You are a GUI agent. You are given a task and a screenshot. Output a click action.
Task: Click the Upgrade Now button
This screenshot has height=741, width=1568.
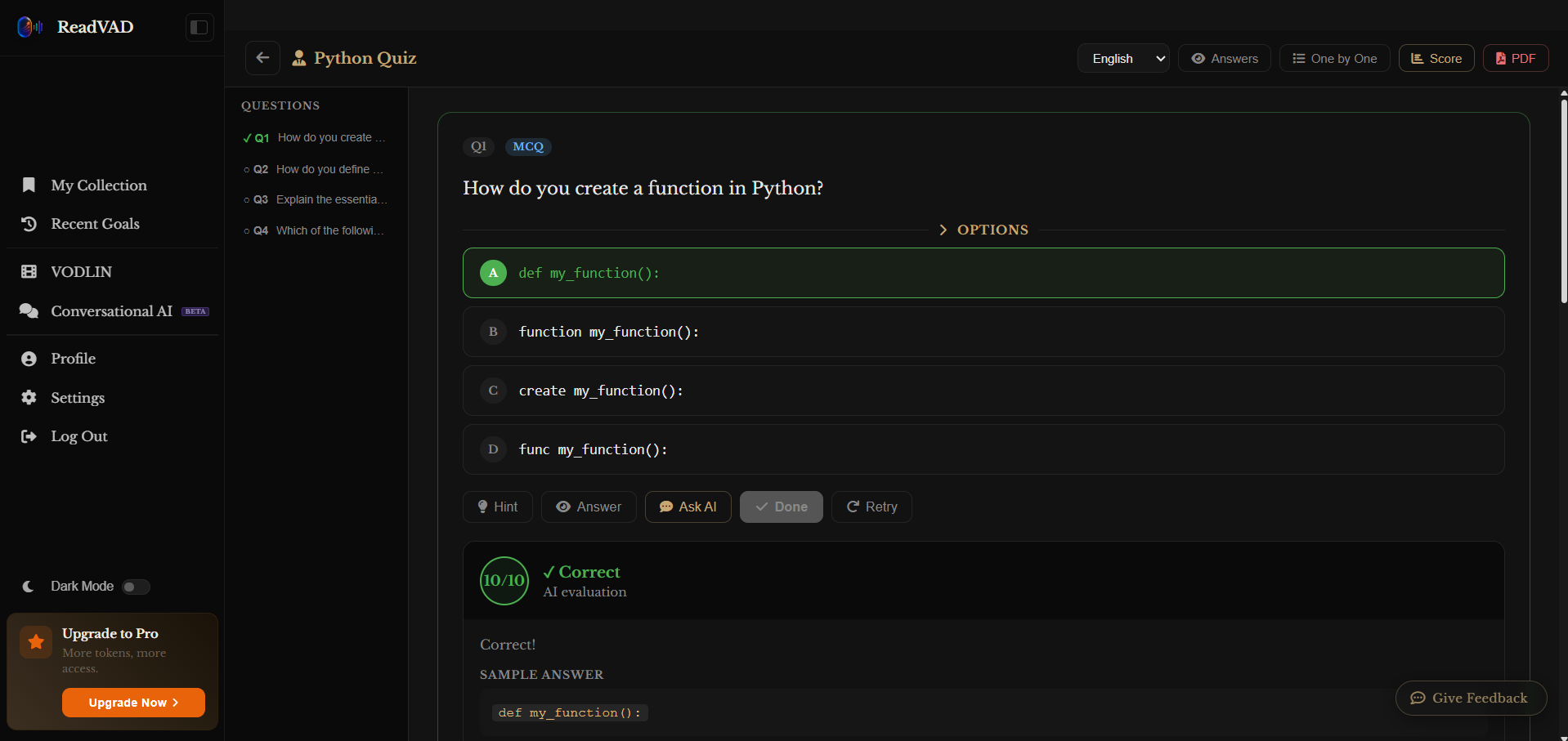pos(133,703)
